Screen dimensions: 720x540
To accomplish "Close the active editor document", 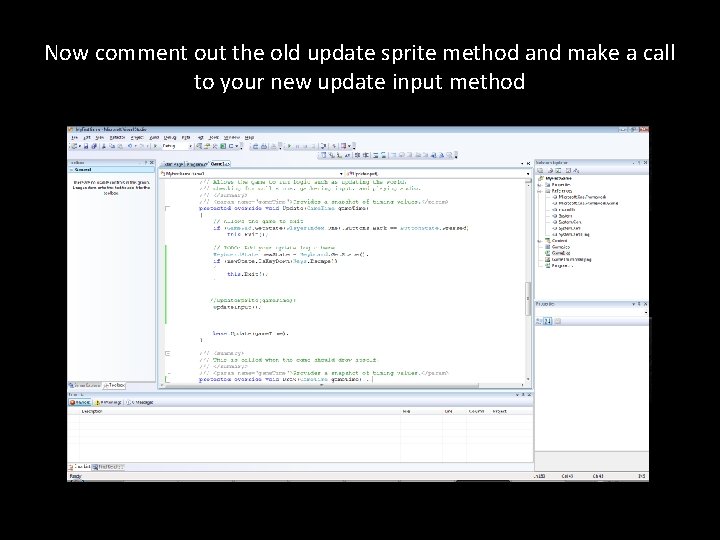I will (528, 163).
